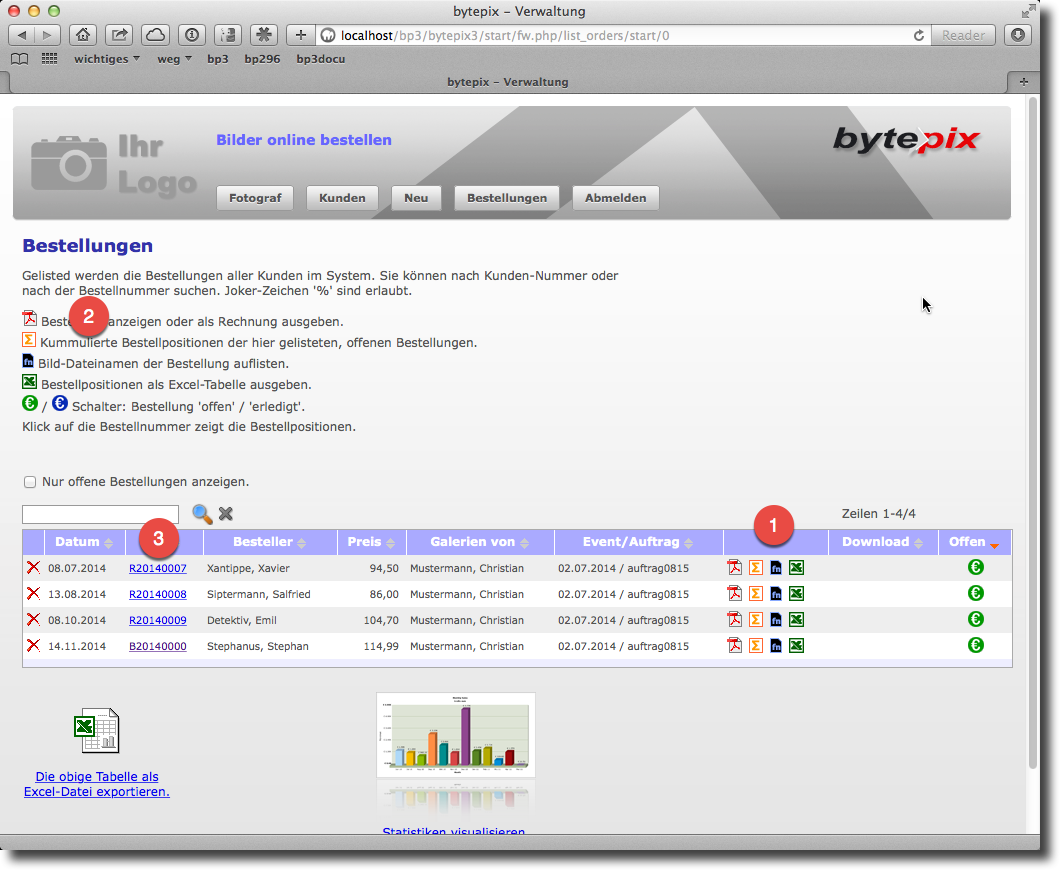1060x870 pixels.
Task: Export order R20140008 positions as Excel
Action: (x=796, y=594)
